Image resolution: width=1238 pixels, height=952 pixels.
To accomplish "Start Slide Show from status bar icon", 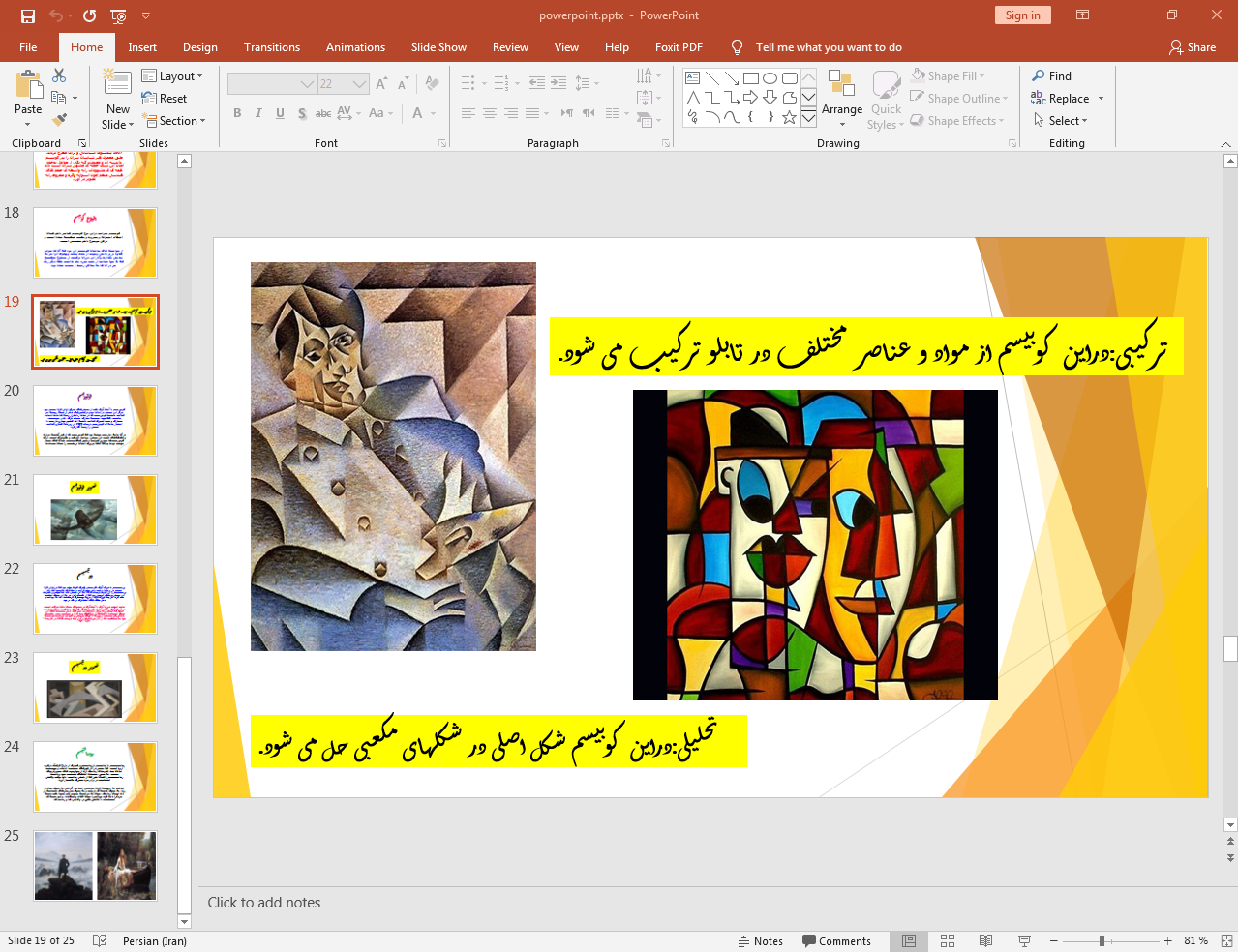I will click(1024, 941).
